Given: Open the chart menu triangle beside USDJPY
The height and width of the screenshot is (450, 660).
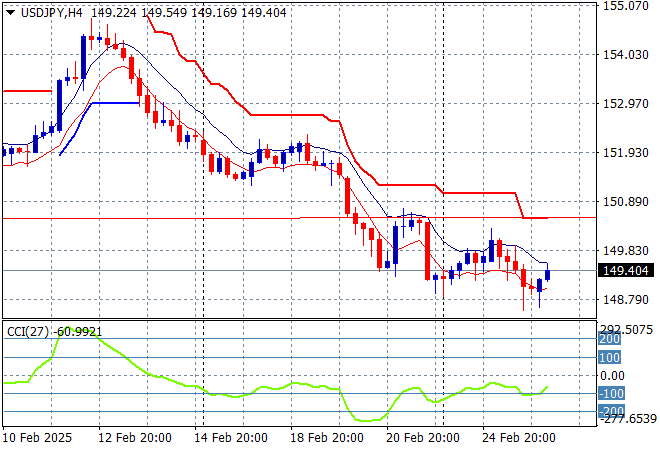Looking at the screenshot, I should click(x=11, y=13).
